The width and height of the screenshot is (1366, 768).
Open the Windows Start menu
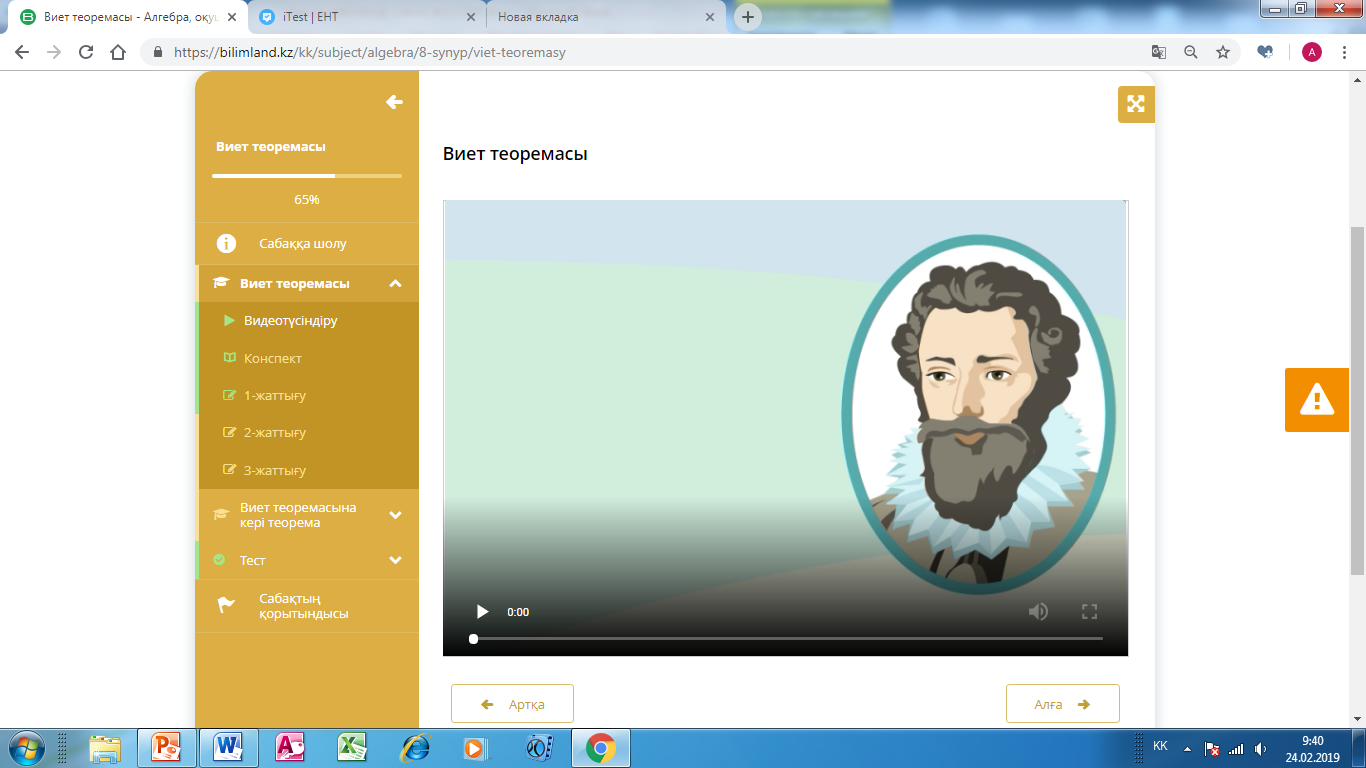[25, 747]
